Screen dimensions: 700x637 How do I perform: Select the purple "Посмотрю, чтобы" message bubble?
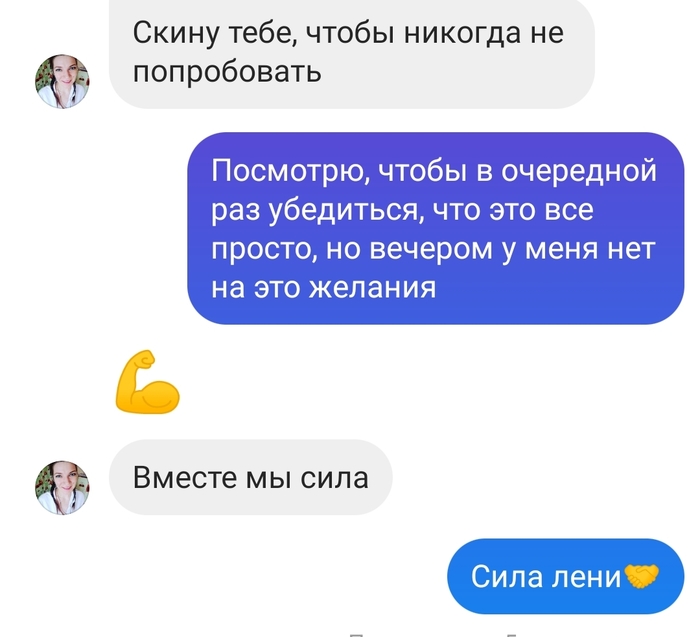(x=436, y=228)
